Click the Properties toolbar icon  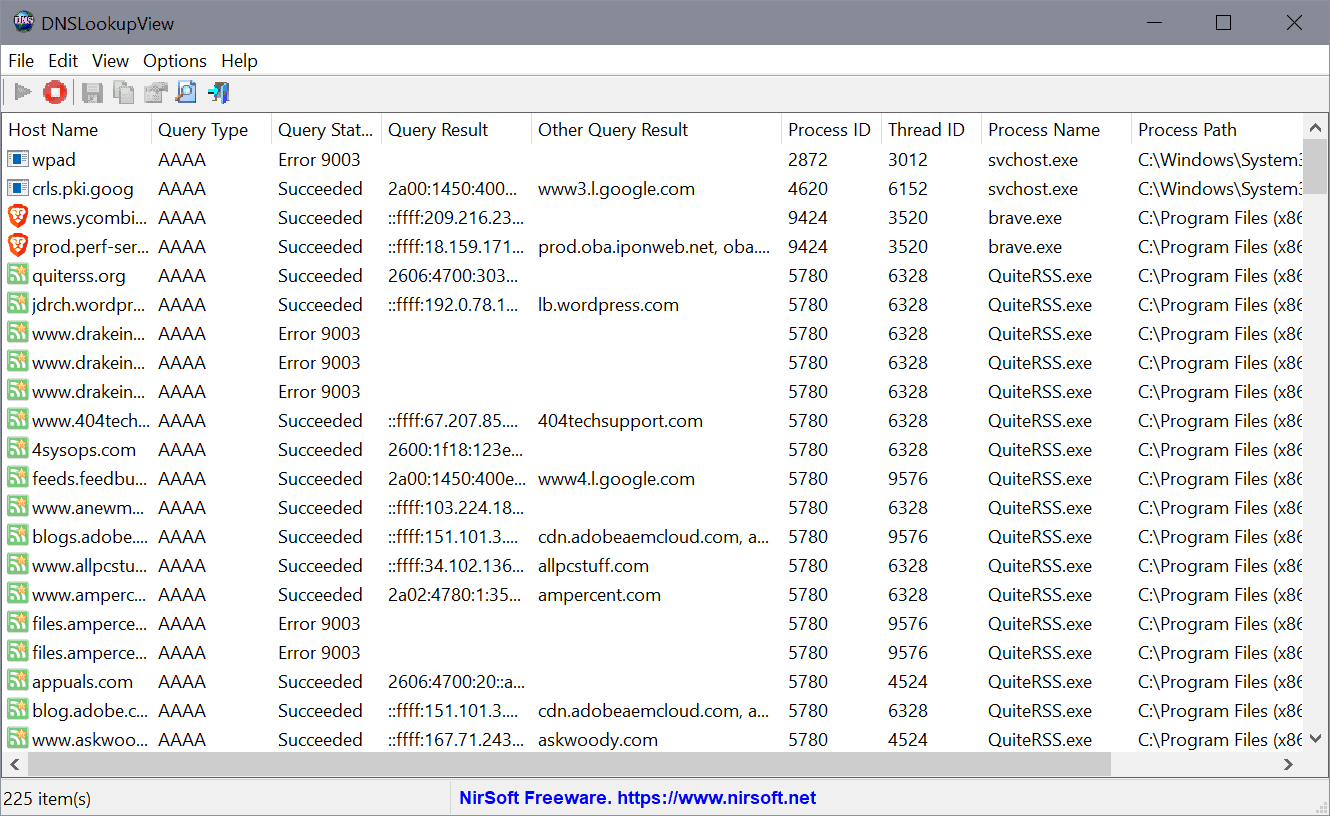click(155, 93)
